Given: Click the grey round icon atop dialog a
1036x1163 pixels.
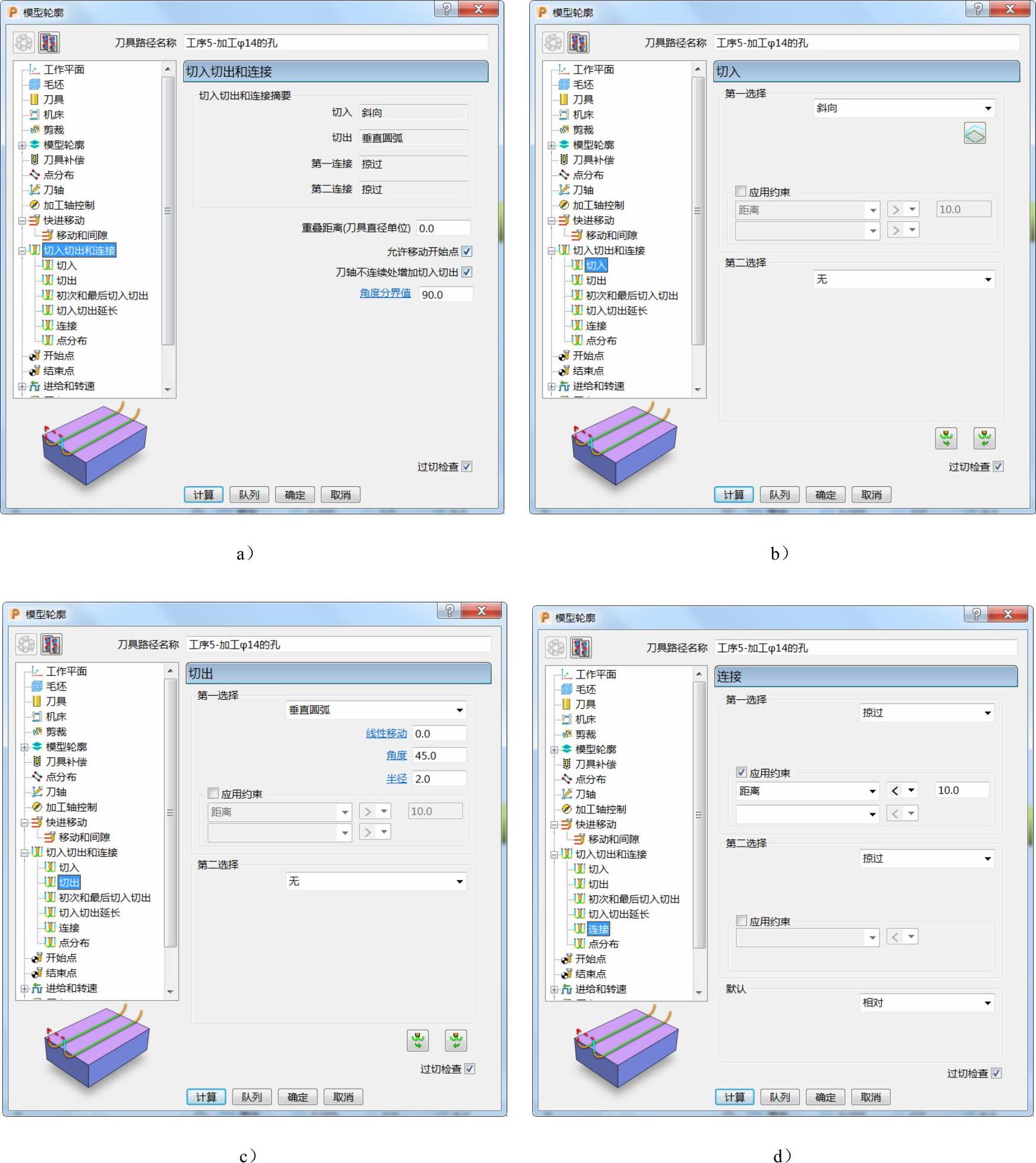Looking at the screenshot, I should click(24, 43).
